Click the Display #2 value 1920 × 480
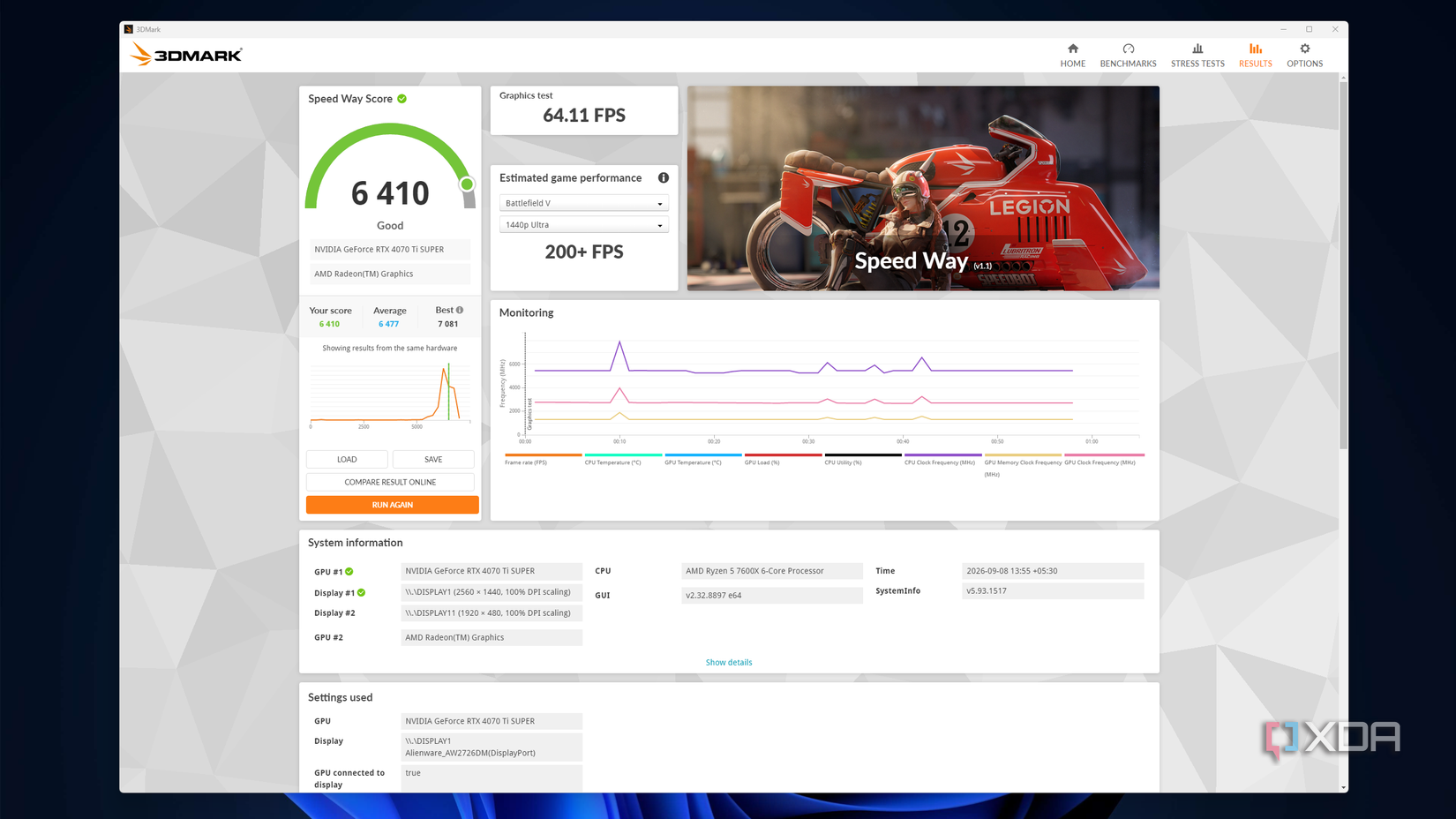 pos(492,613)
